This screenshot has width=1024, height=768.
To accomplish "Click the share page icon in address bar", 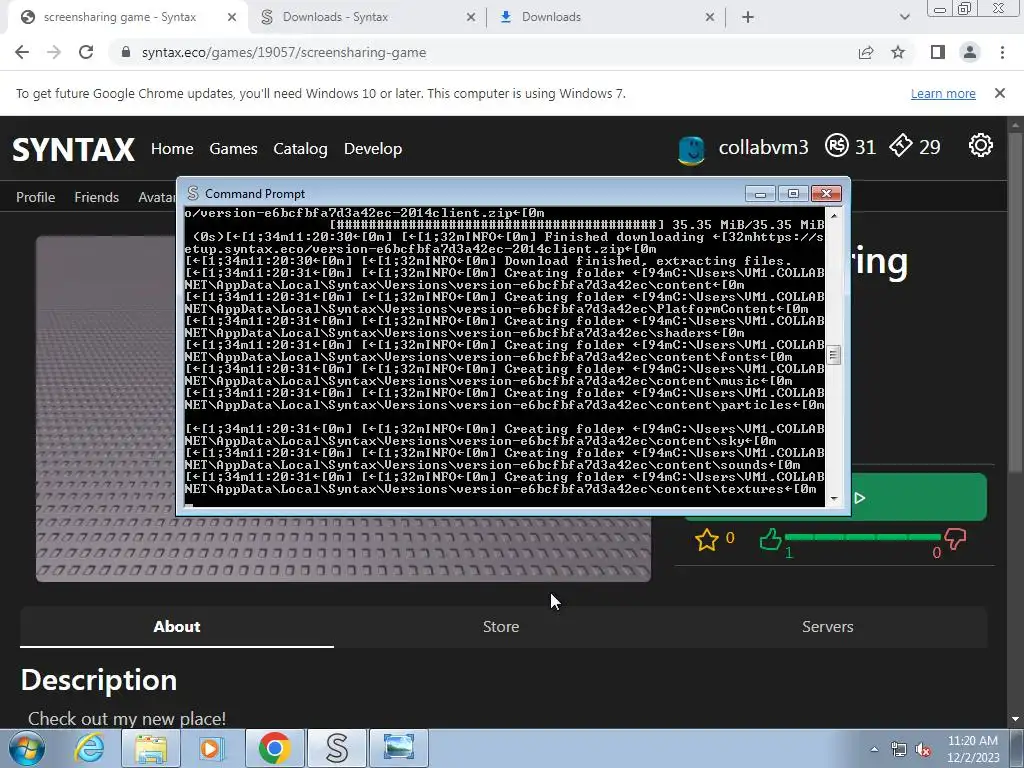I will [866, 52].
